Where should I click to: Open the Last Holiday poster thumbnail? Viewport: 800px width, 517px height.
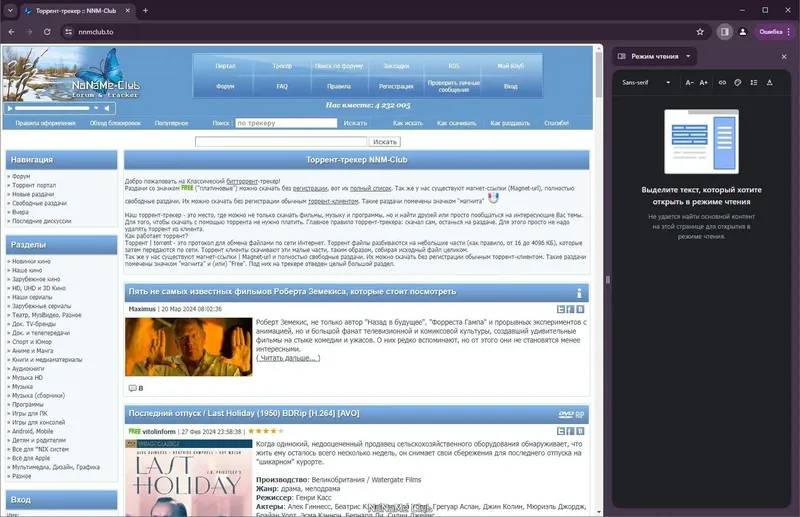click(x=189, y=478)
